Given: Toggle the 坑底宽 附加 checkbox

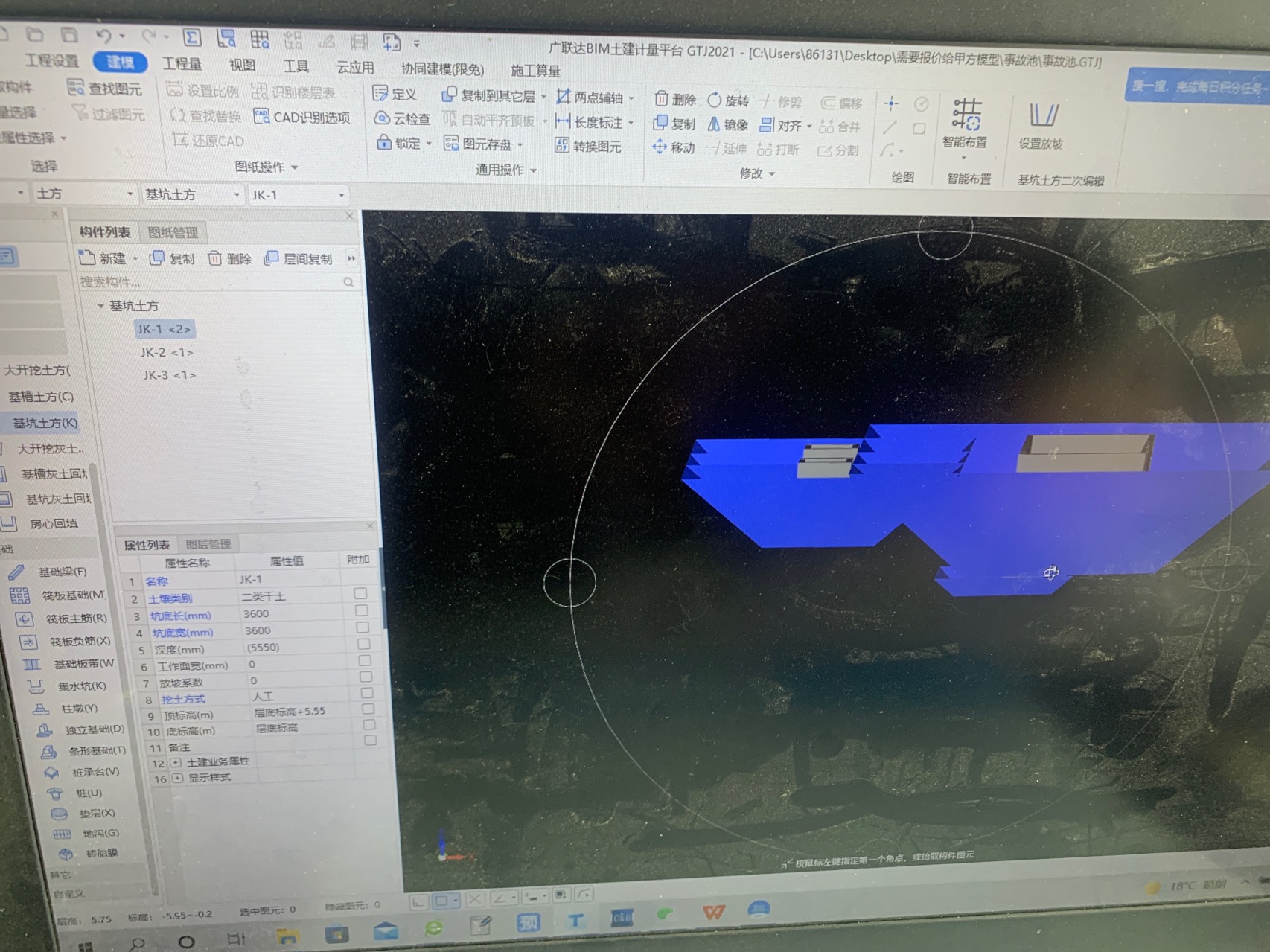Looking at the screenshot, I should 363,627.
